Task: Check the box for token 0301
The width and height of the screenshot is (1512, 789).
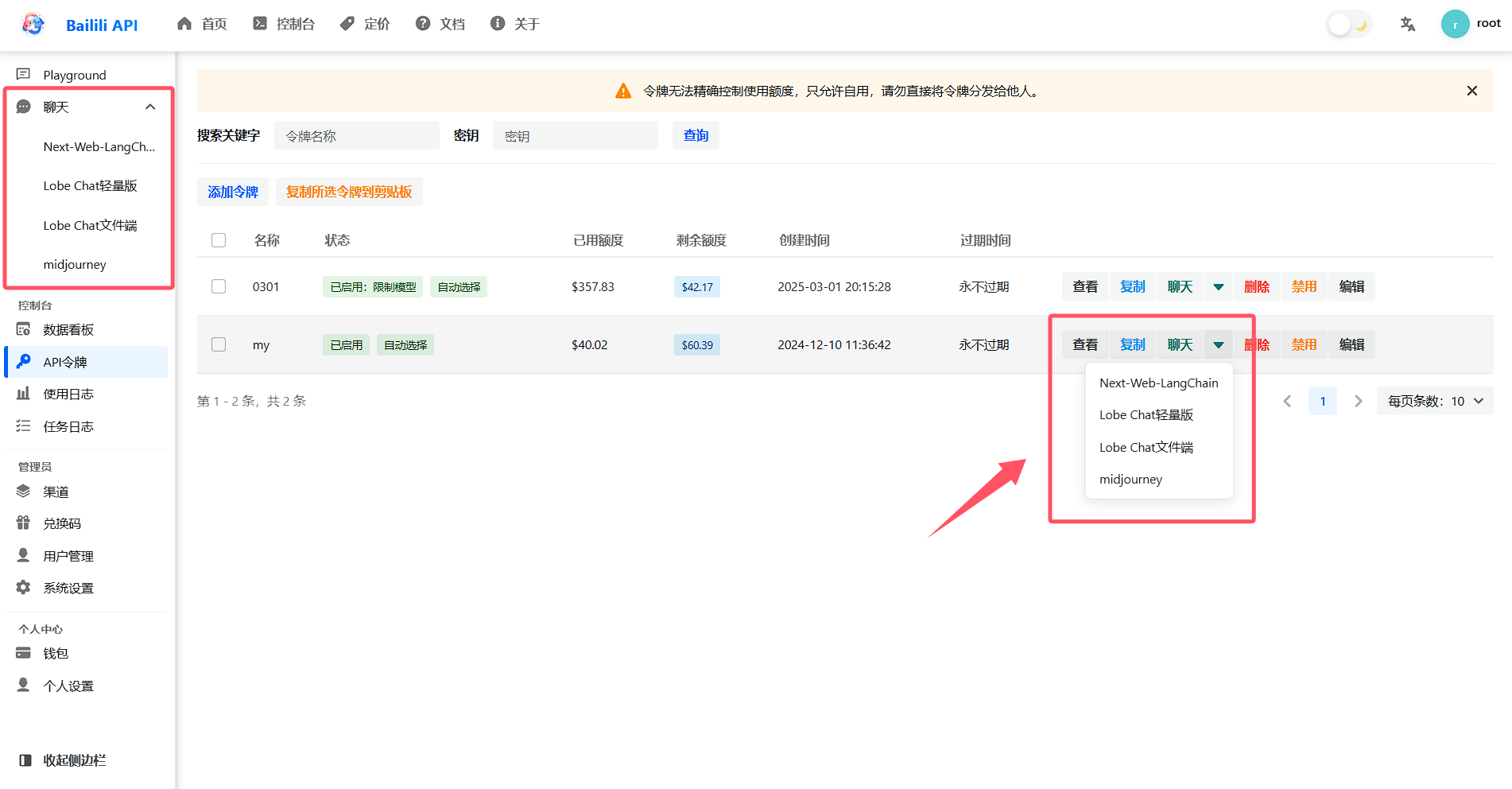Action: 219,286
